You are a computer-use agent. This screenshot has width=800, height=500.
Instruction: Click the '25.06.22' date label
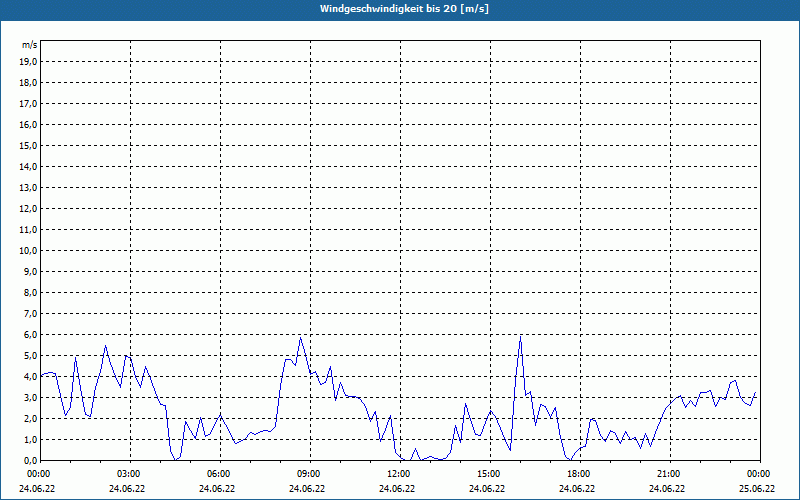[758, 489]
